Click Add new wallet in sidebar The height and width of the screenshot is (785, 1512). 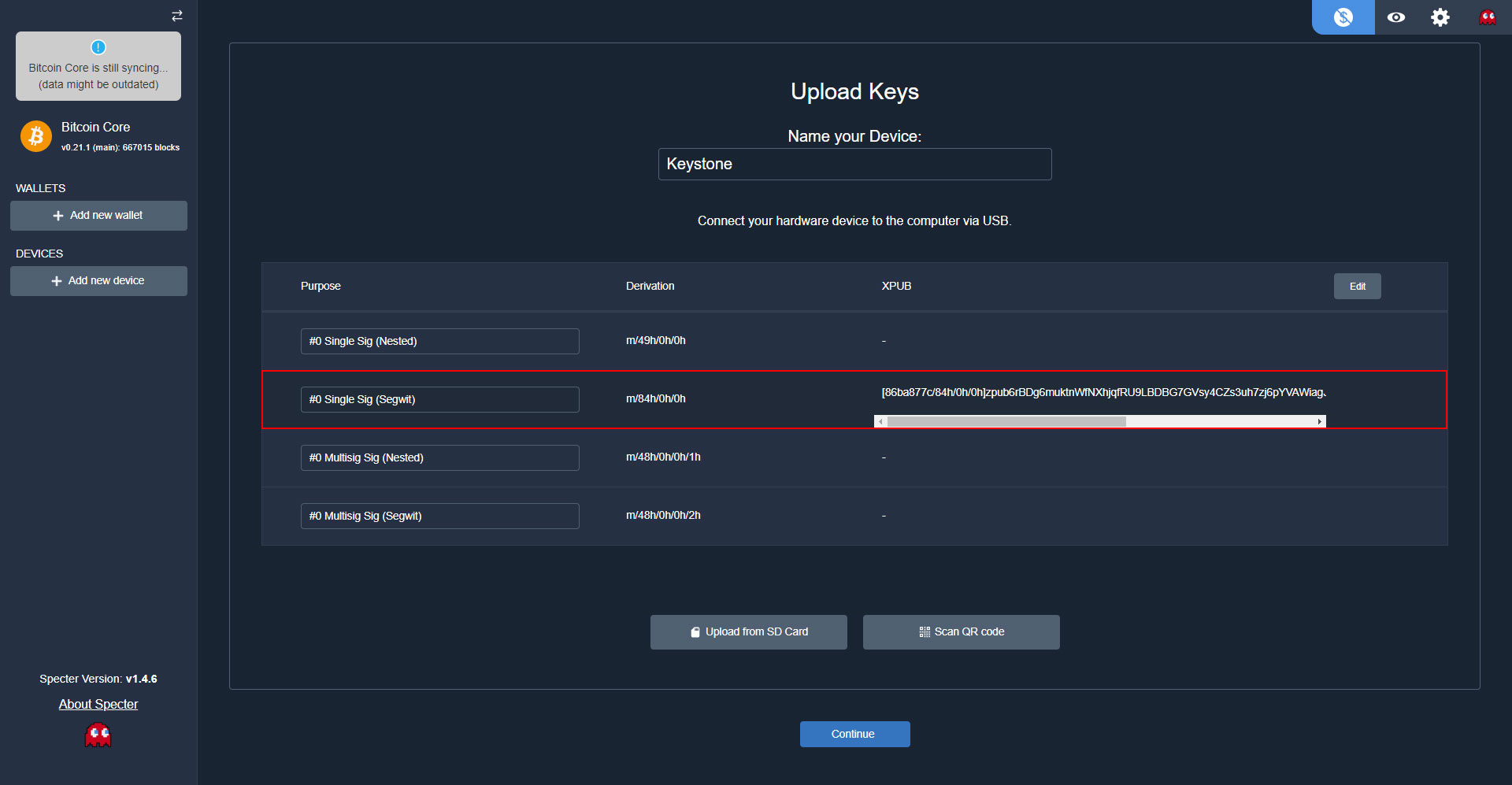tap(98, 216)
